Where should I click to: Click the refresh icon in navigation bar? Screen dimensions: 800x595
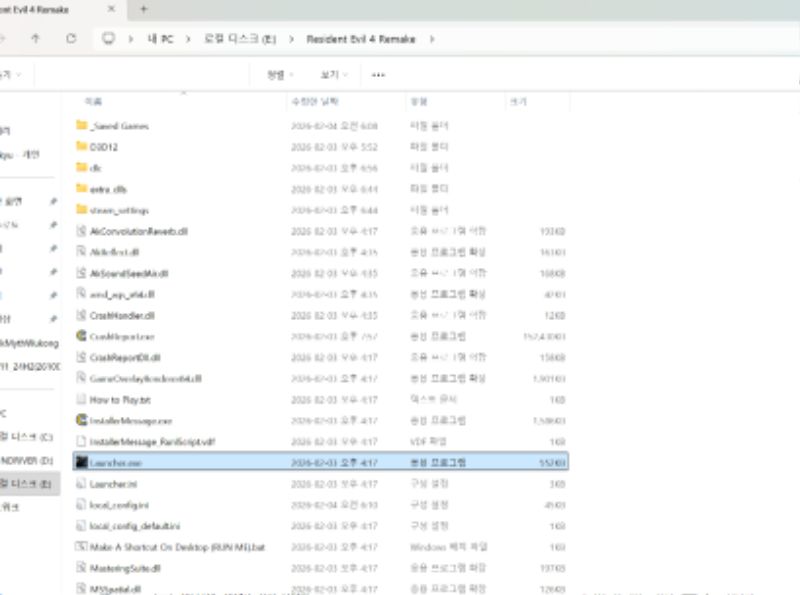coord(71,39)
